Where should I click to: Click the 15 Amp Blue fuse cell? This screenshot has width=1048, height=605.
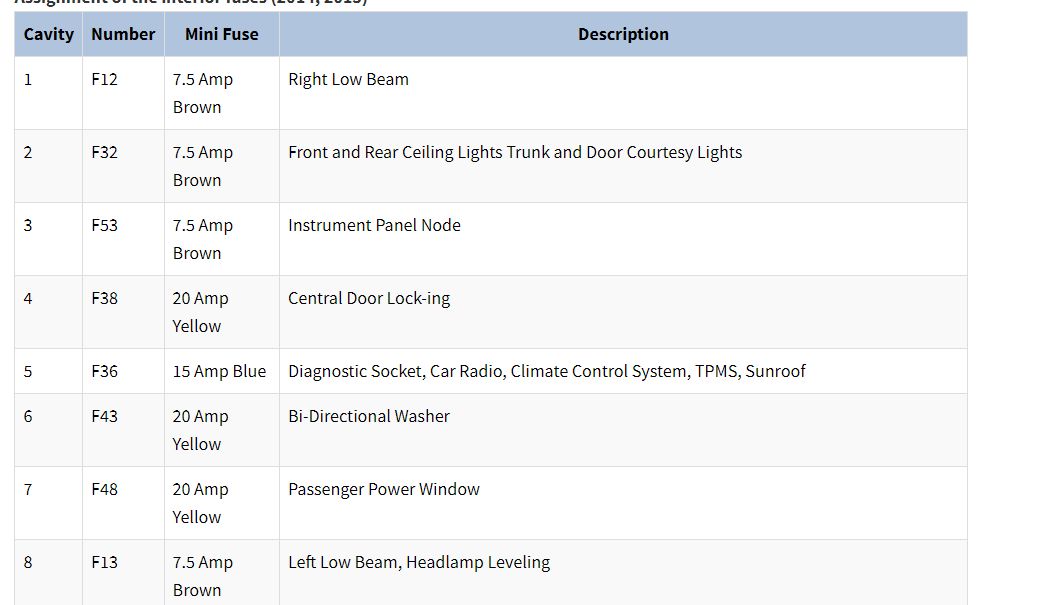coord(219,371)
